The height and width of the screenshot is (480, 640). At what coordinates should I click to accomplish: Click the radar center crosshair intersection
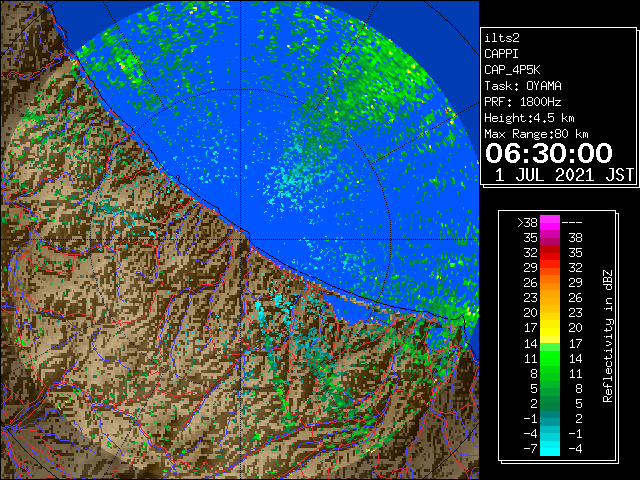coord(241,240)
